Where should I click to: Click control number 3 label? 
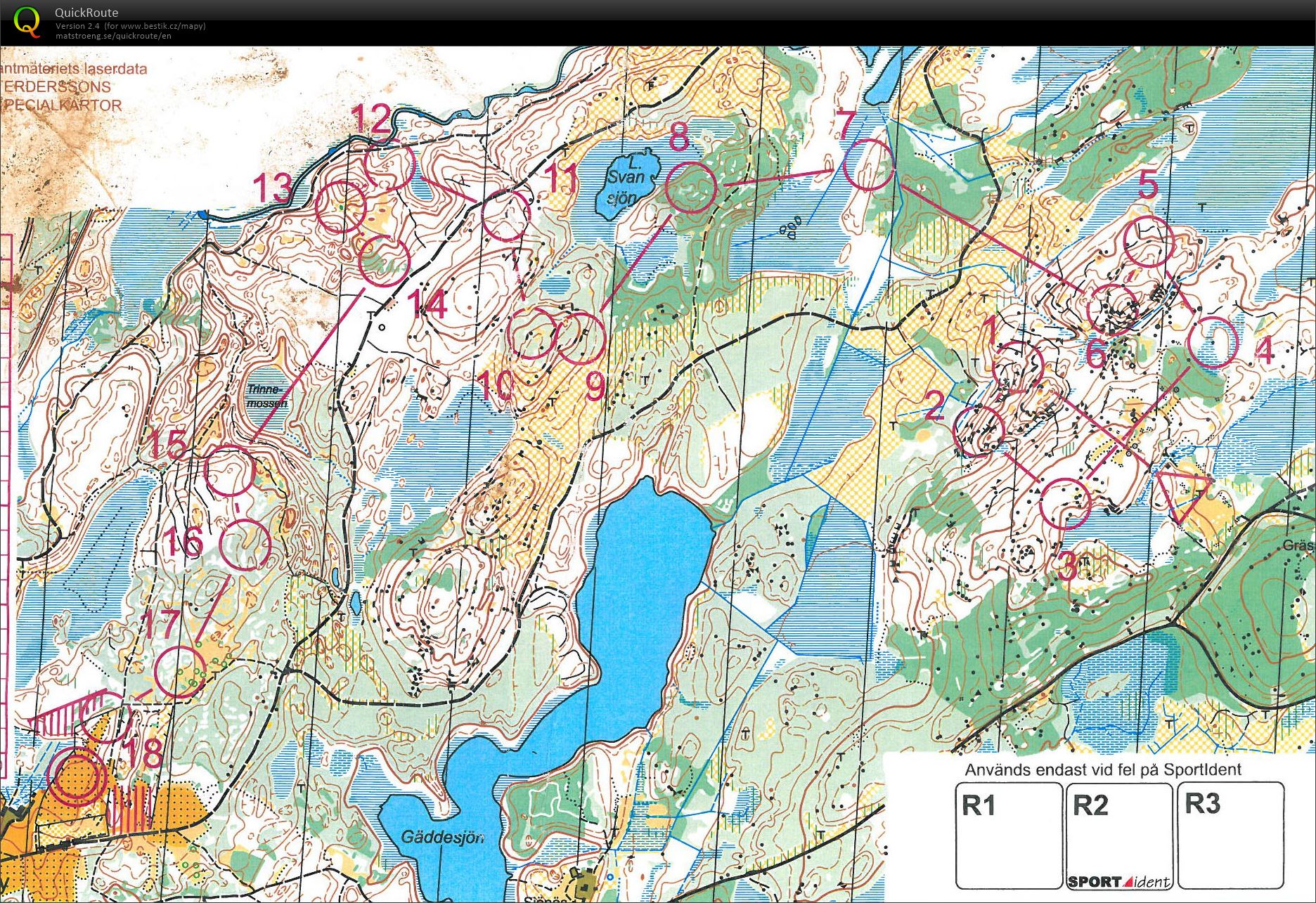(x=1067, y=565)
